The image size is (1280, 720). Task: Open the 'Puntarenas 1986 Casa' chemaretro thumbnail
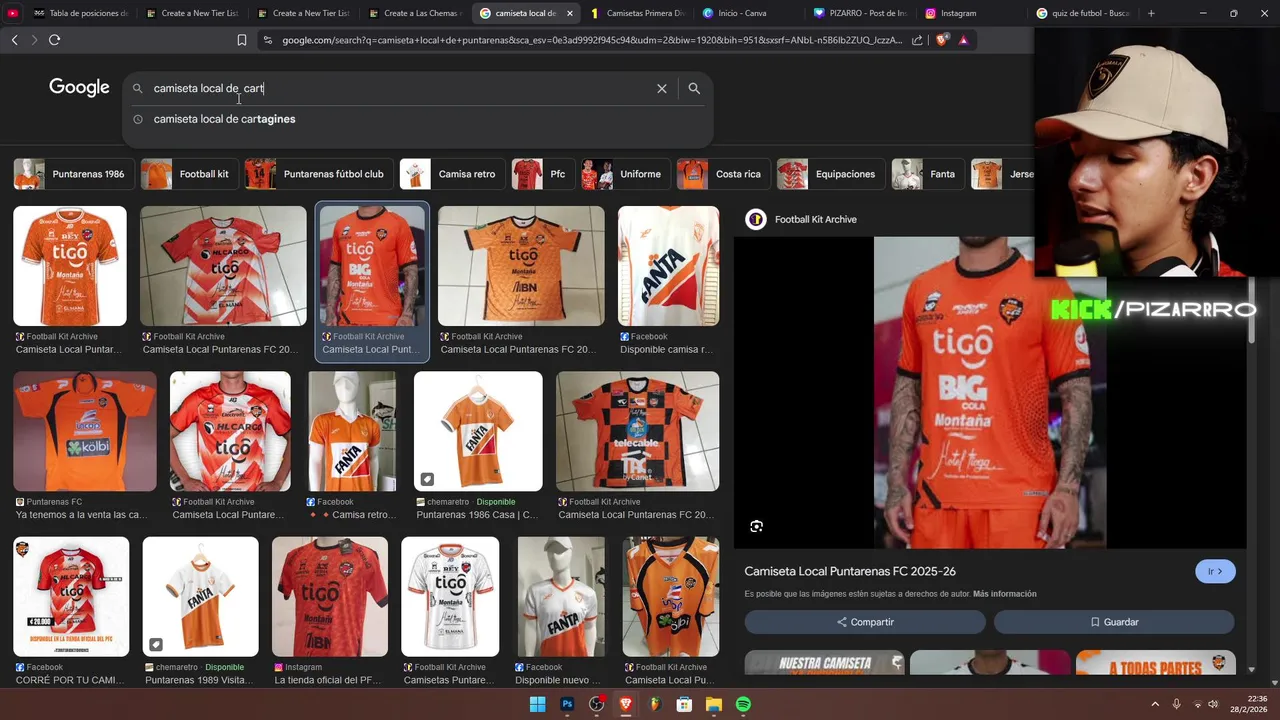coord(478,431)
